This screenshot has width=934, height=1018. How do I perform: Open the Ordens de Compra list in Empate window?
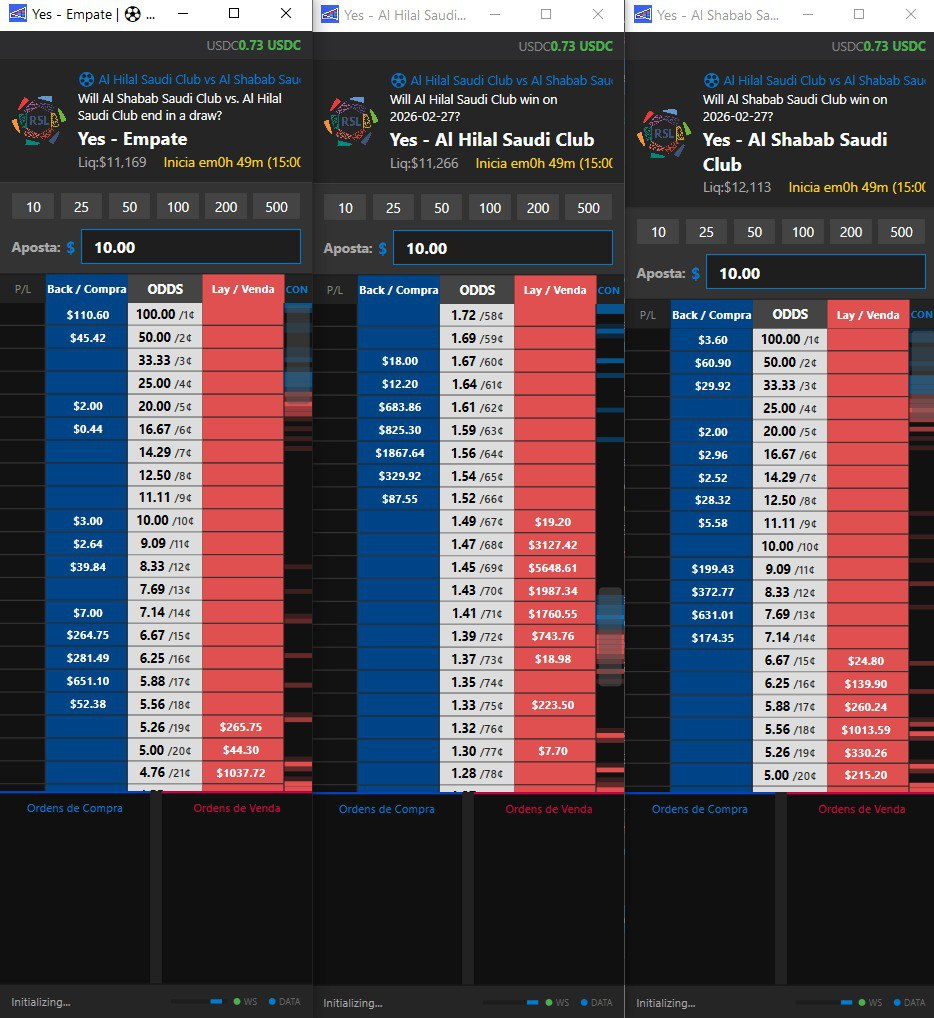click(x=75, y=808)
